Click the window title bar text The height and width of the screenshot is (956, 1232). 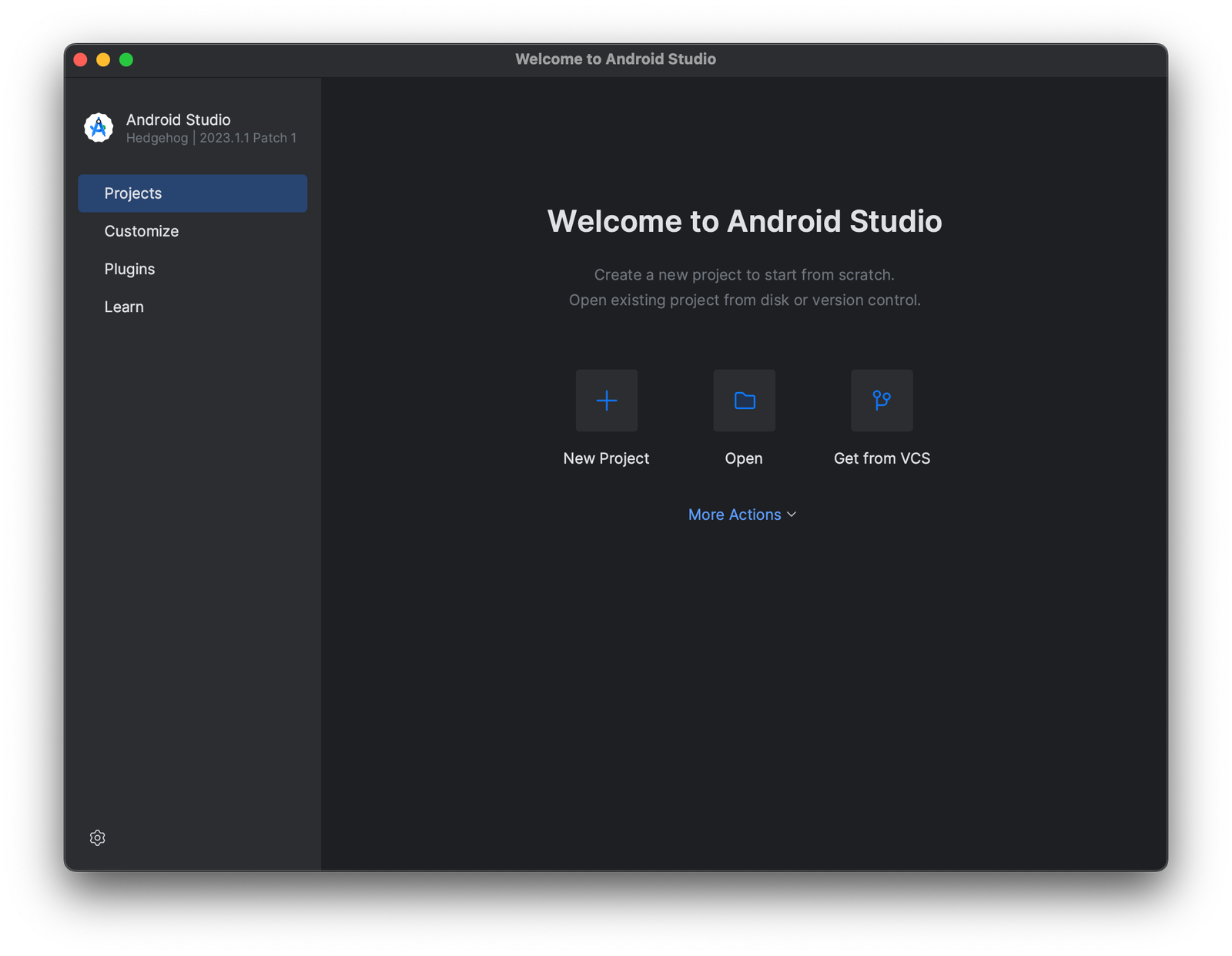[615, 59]
